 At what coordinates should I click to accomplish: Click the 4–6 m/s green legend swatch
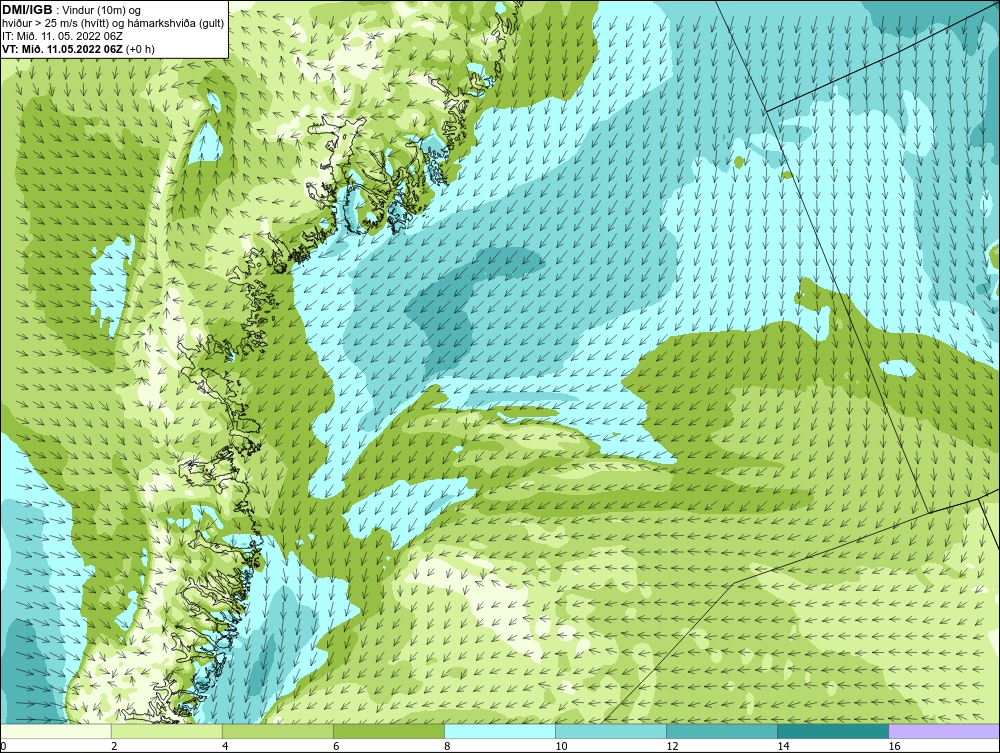(x=277, y=731)
